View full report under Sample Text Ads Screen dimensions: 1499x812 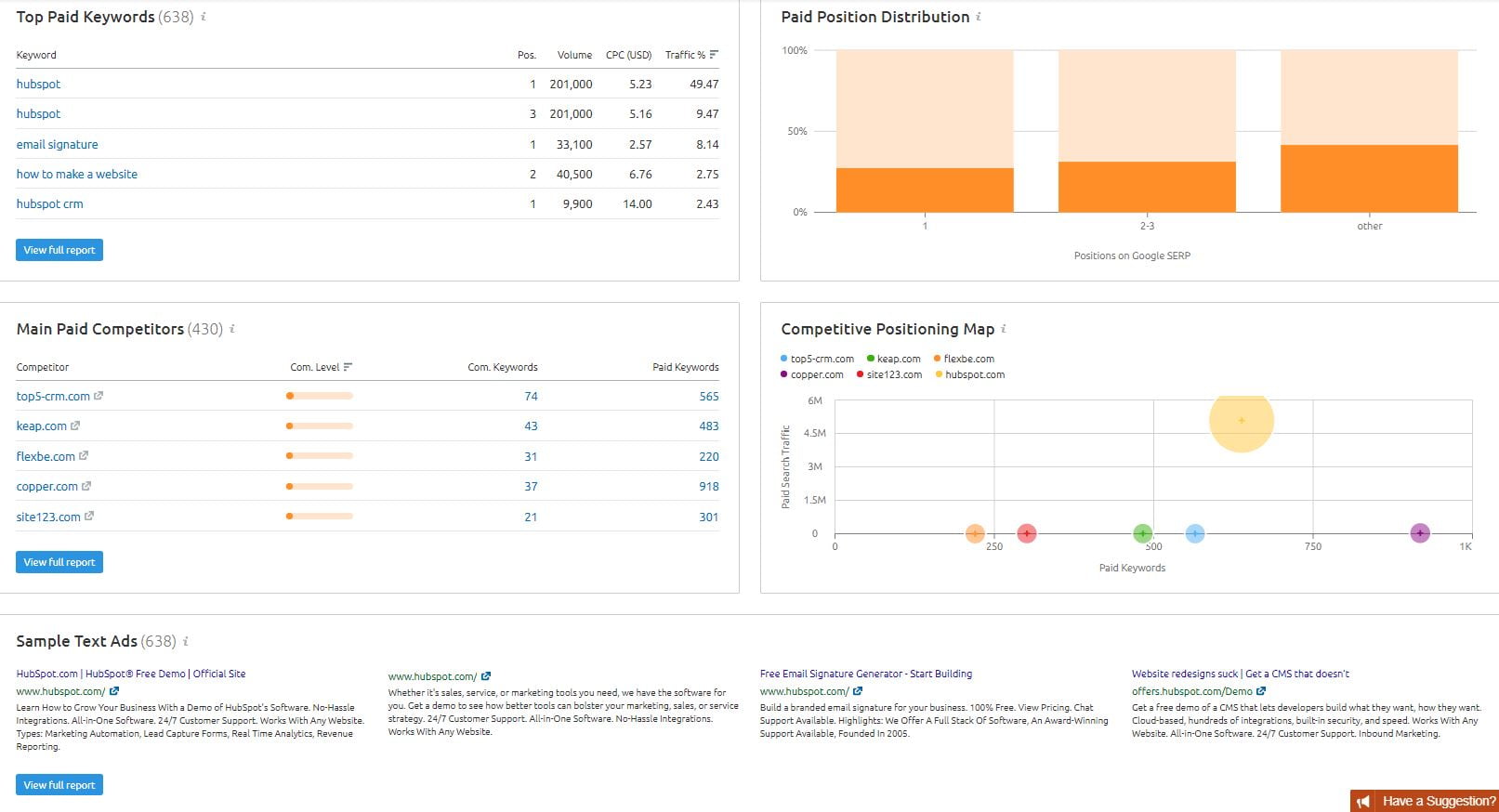59,785
